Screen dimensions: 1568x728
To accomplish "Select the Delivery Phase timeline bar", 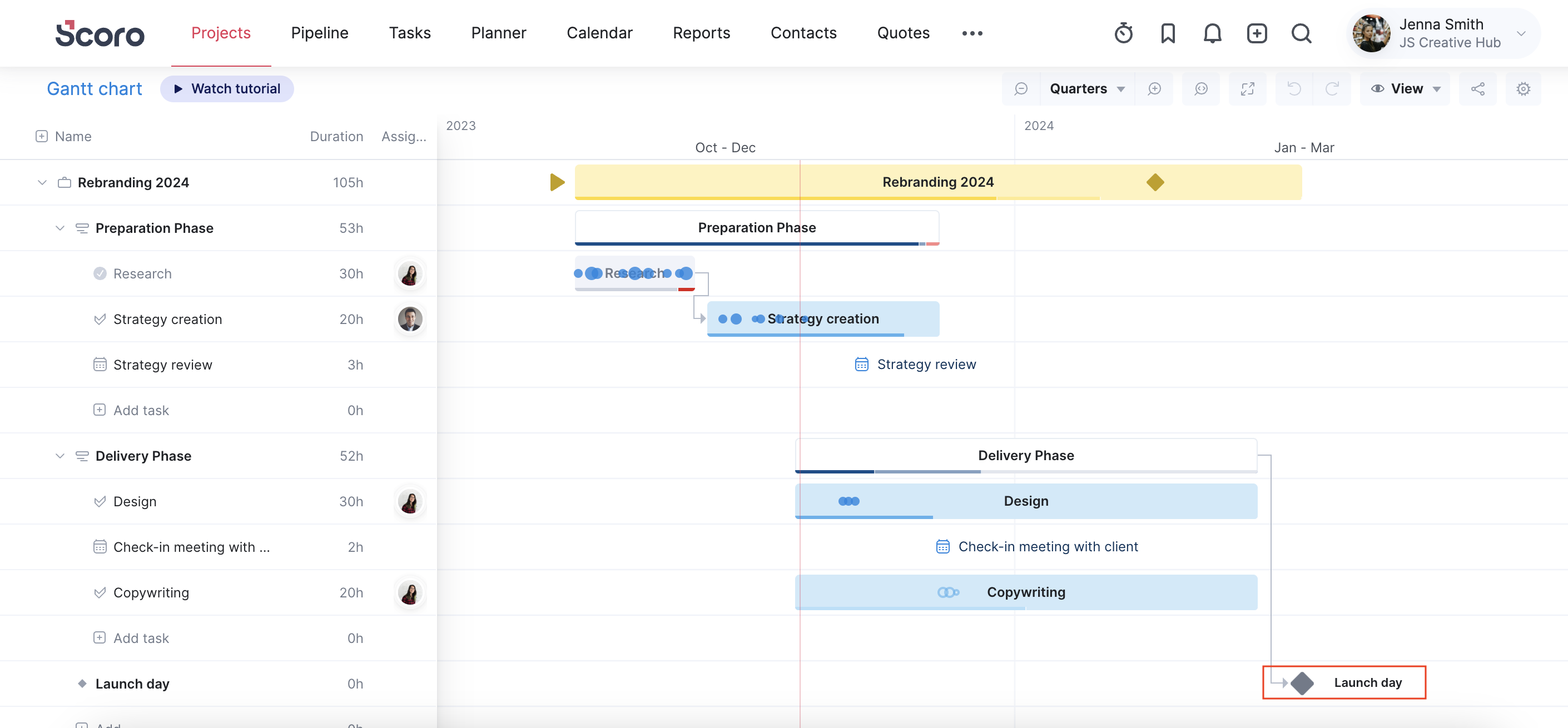I will click(1026, 456).
